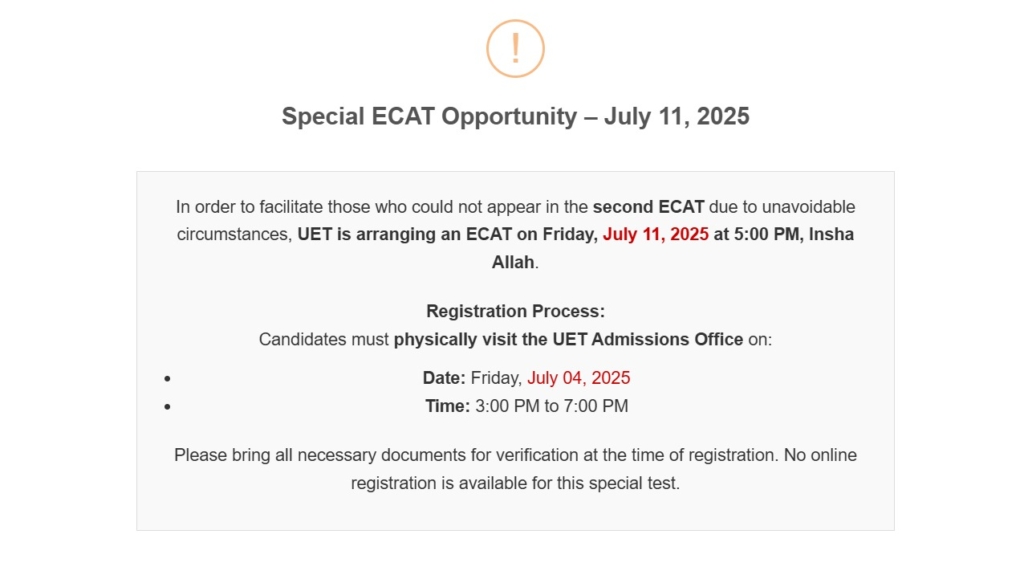1024x571 pixels.
Task: Click "physically visit the UET Admissions Office" text
Action: click(568, 340)
